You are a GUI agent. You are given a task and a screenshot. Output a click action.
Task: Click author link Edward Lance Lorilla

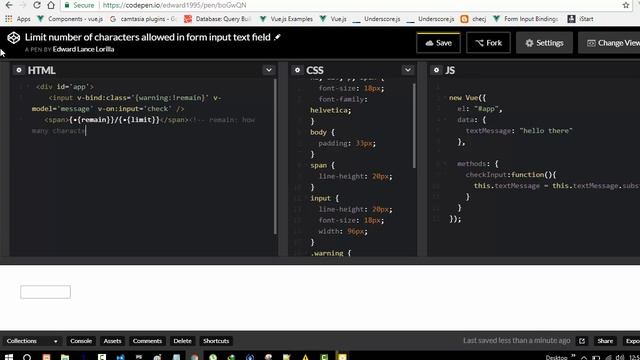(x=83, y=49)
